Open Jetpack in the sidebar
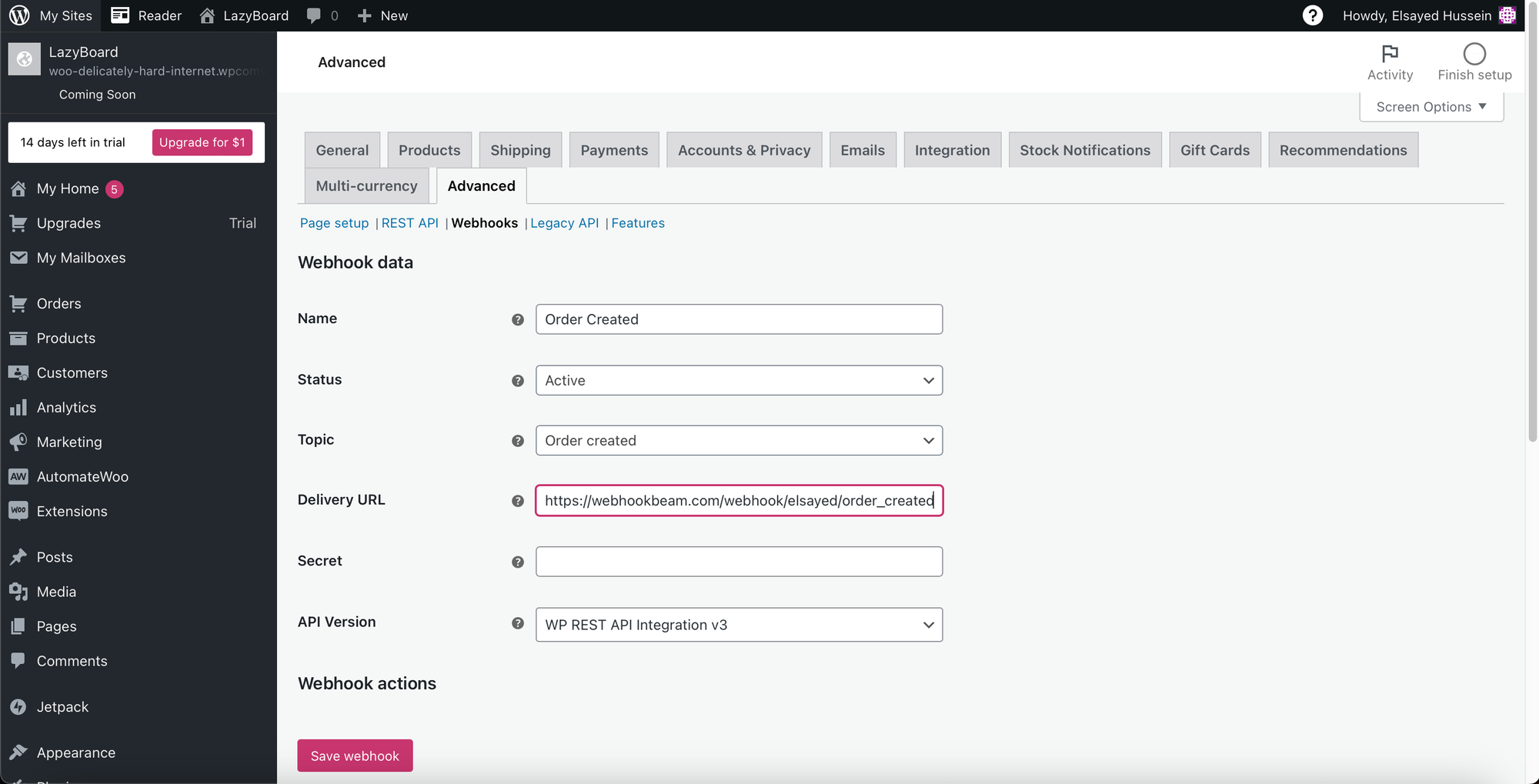The height and width of the screenshot is (784, 1539). (x=62, y=706)
